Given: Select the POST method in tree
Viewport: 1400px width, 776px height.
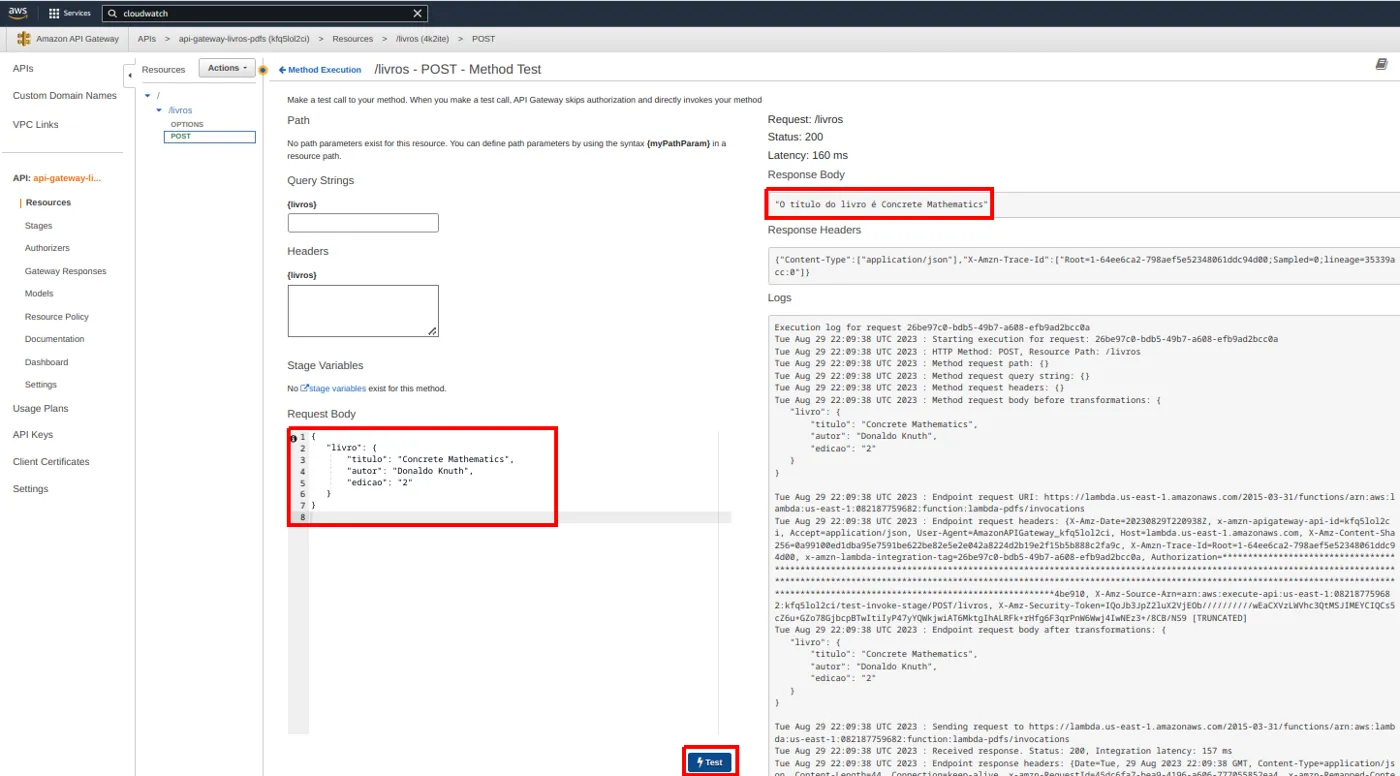Looking at the screenshot, I should pyautogui.click(x=209, y=137).
